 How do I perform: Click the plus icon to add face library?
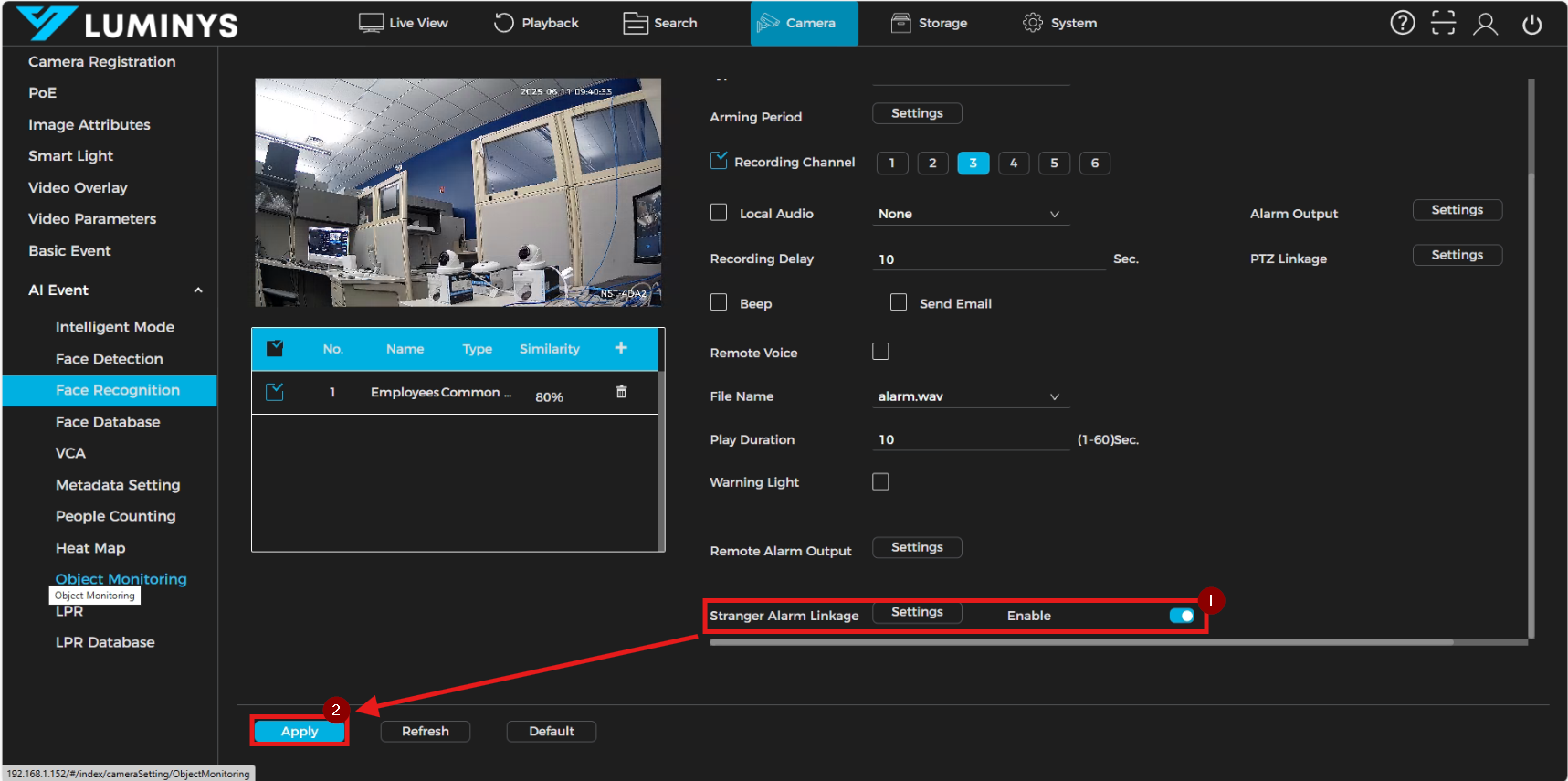(621, 348)
